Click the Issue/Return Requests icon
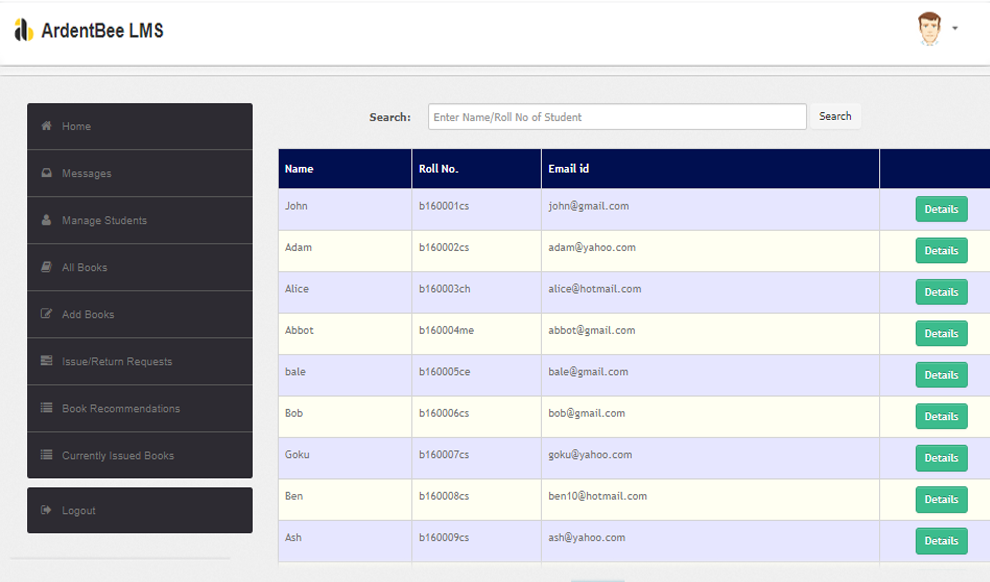The height and width of the screenshot is (582, 990). tap(46, 361)
